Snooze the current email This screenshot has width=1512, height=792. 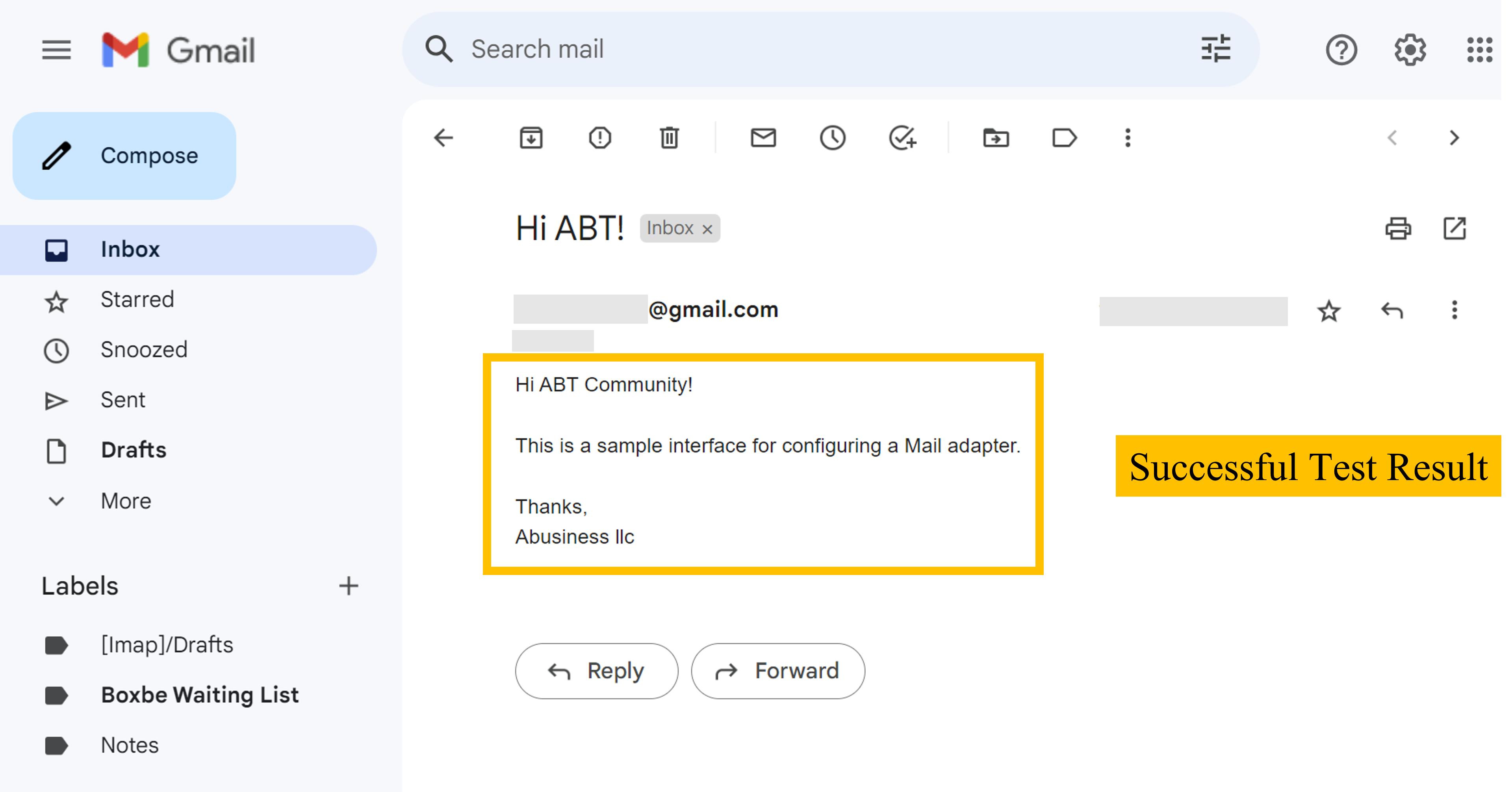(x=833, y=138)
